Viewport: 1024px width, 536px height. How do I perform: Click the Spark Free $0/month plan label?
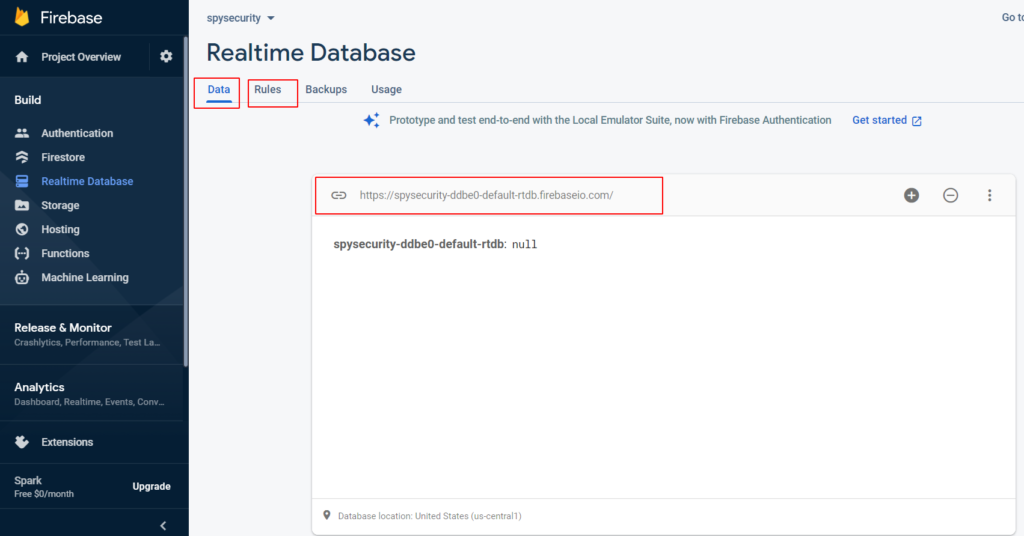click(44, 487)
